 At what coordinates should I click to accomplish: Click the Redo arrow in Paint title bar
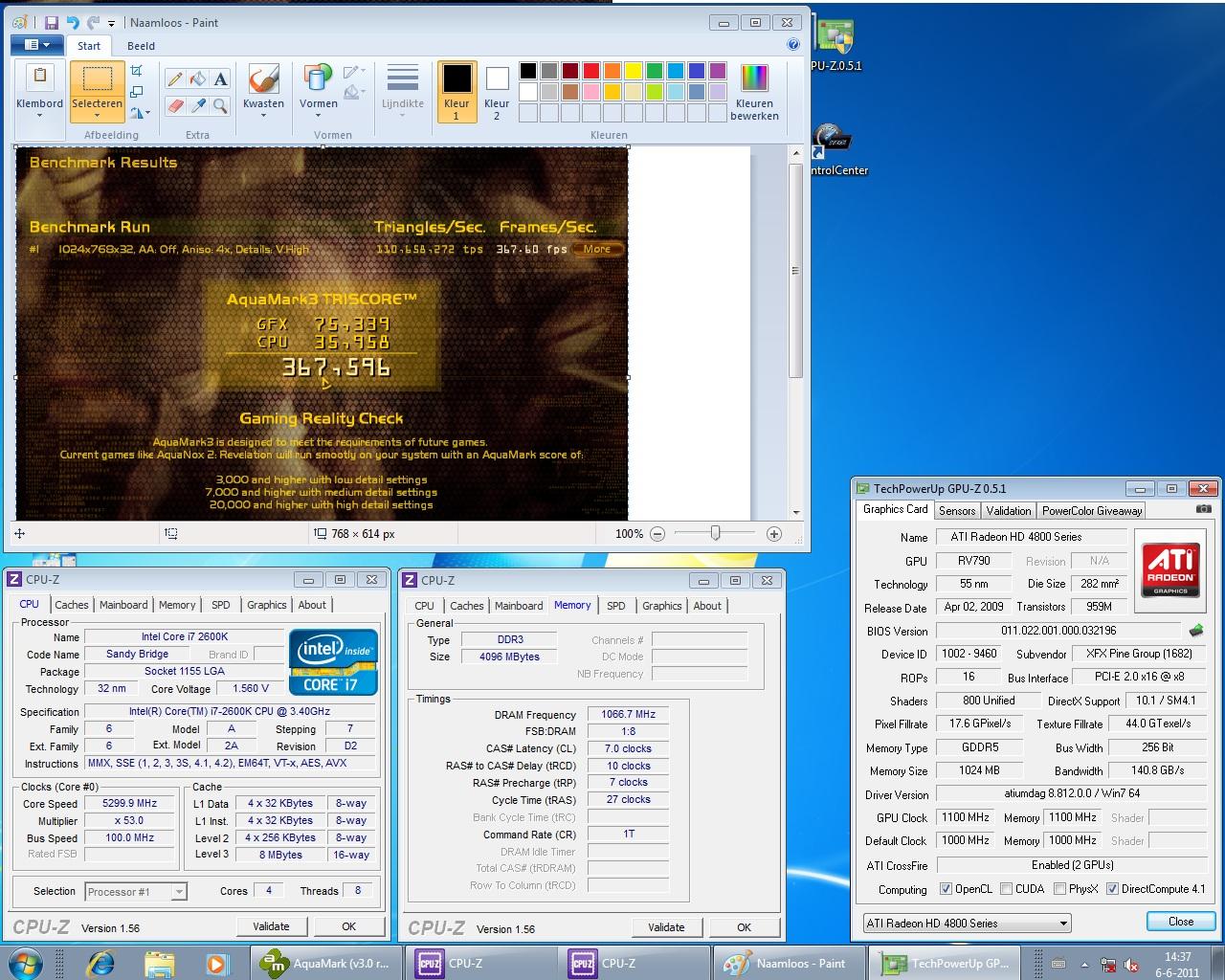click(93, 22)
